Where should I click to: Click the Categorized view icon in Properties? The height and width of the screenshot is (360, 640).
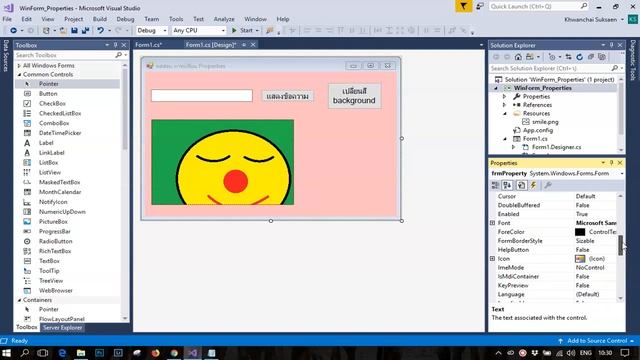click(x=495, y=185)
